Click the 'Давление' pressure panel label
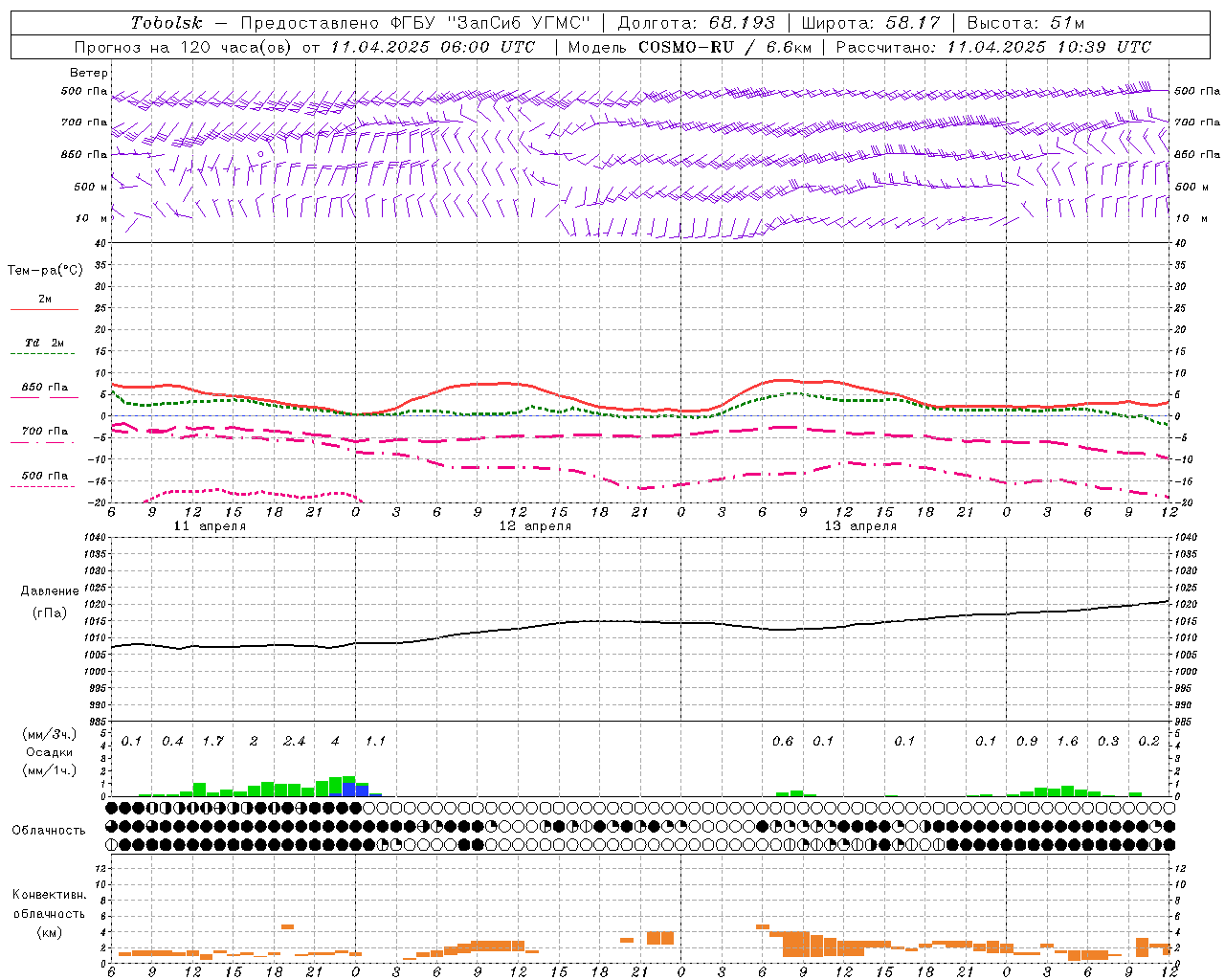 pyautogui.click(x=50, y=591)
